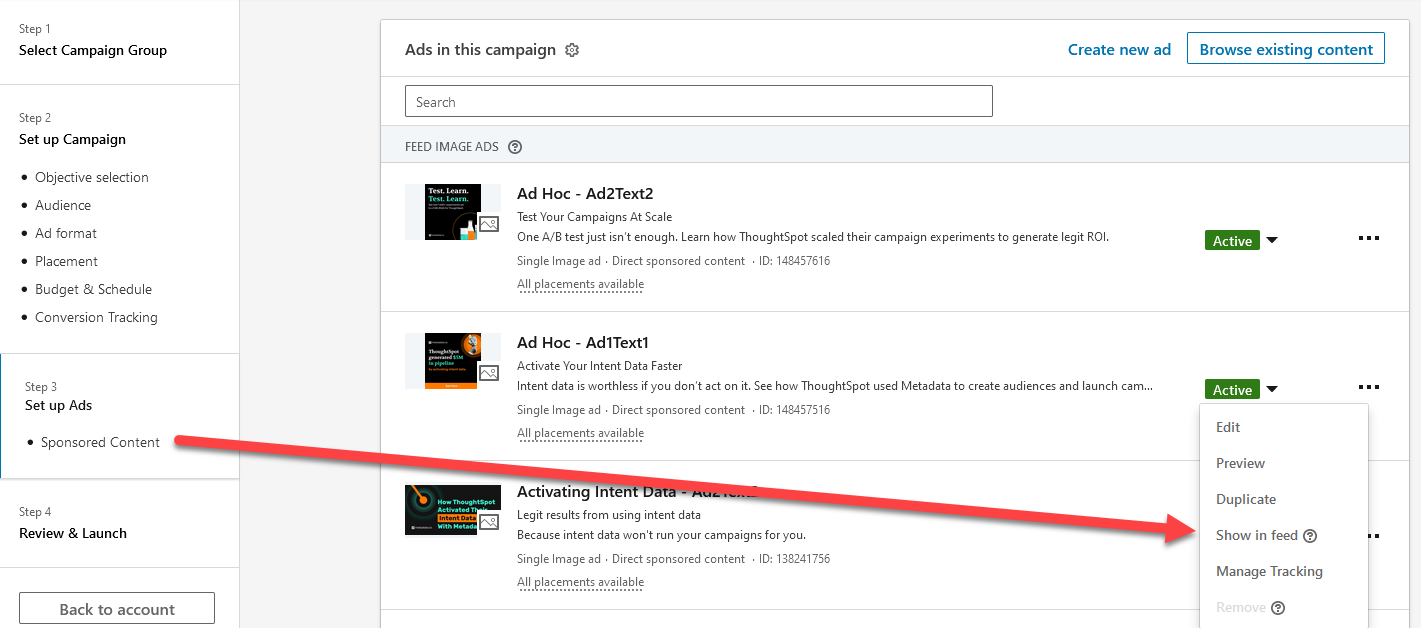Viewport: 1421px width, 628px height.
Task: Click the help icon next to Show in feed
Action: [1310, 536]
